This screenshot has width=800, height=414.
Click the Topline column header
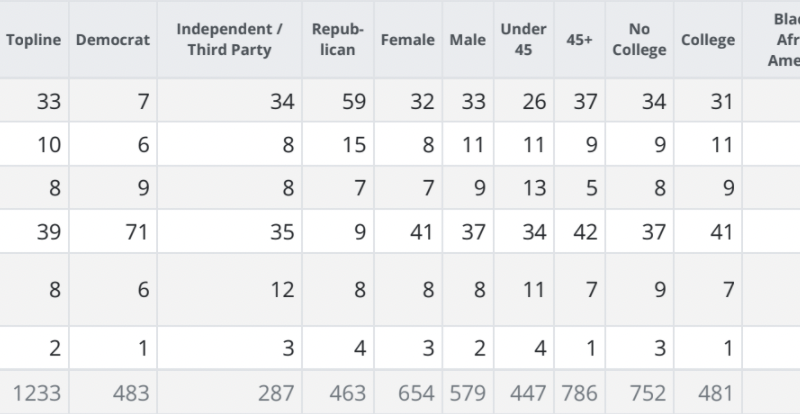(34, 40)
